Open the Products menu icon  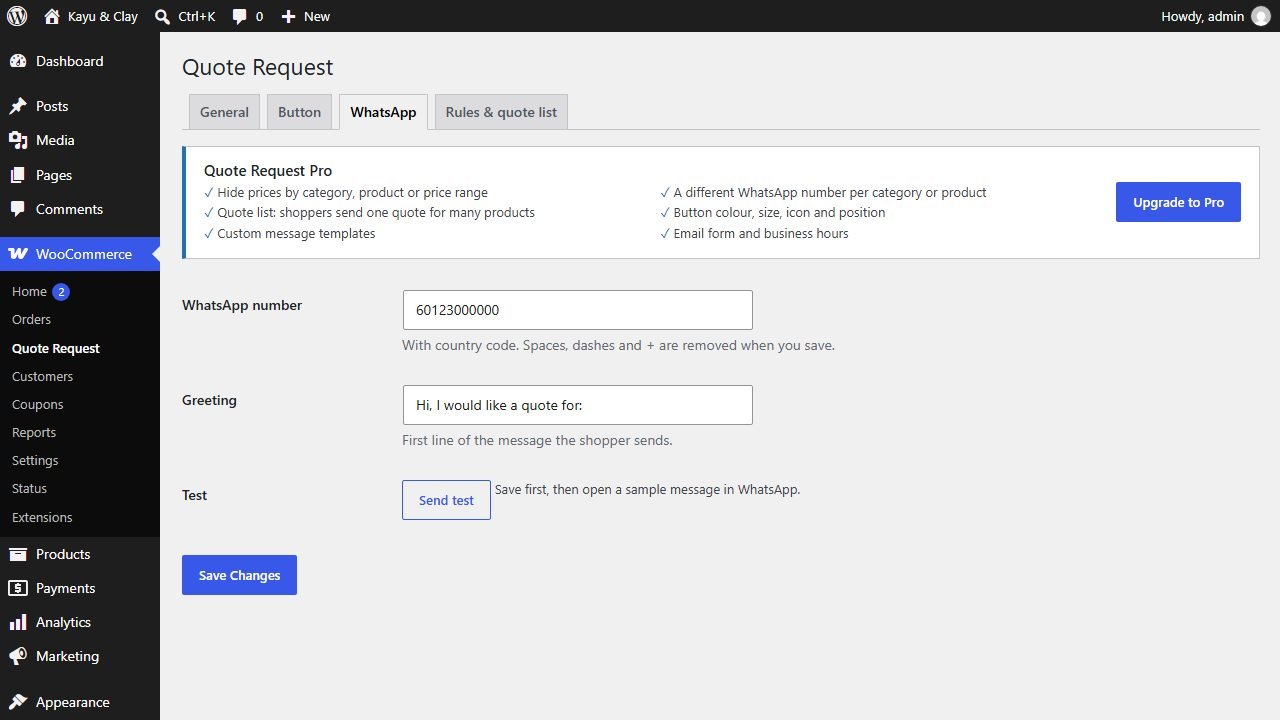(18, 554)
